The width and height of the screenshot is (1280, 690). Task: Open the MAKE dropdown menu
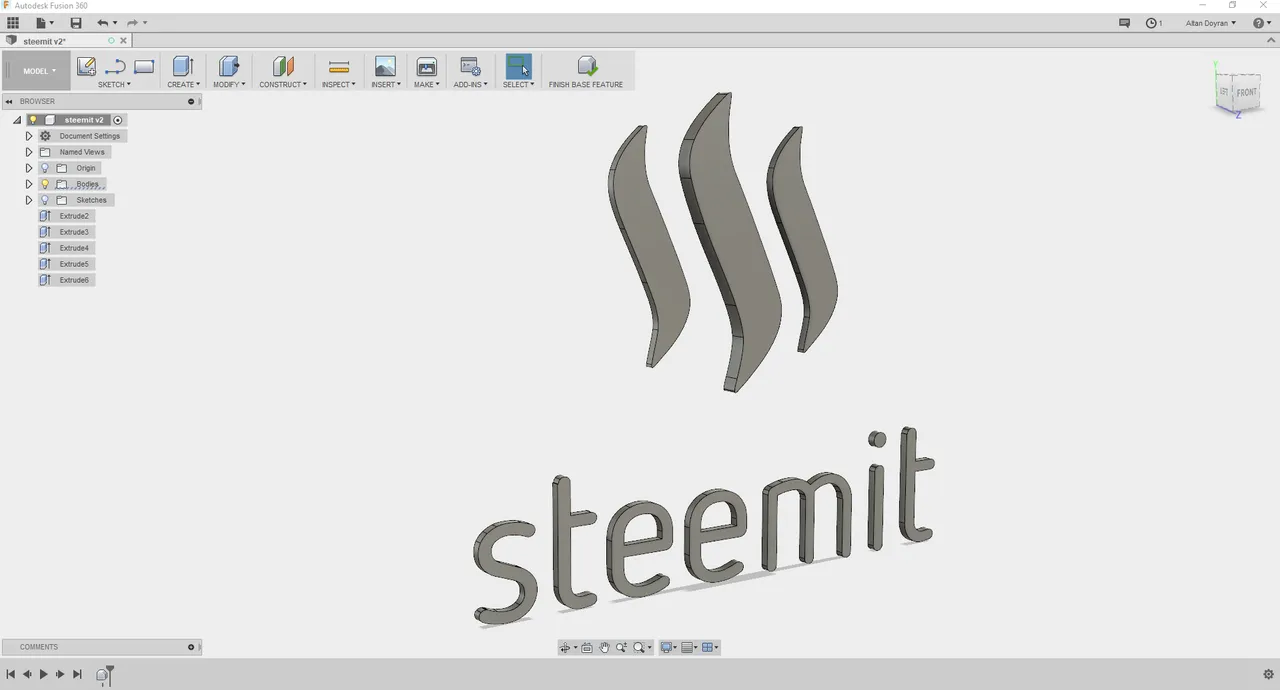(426, 85)
